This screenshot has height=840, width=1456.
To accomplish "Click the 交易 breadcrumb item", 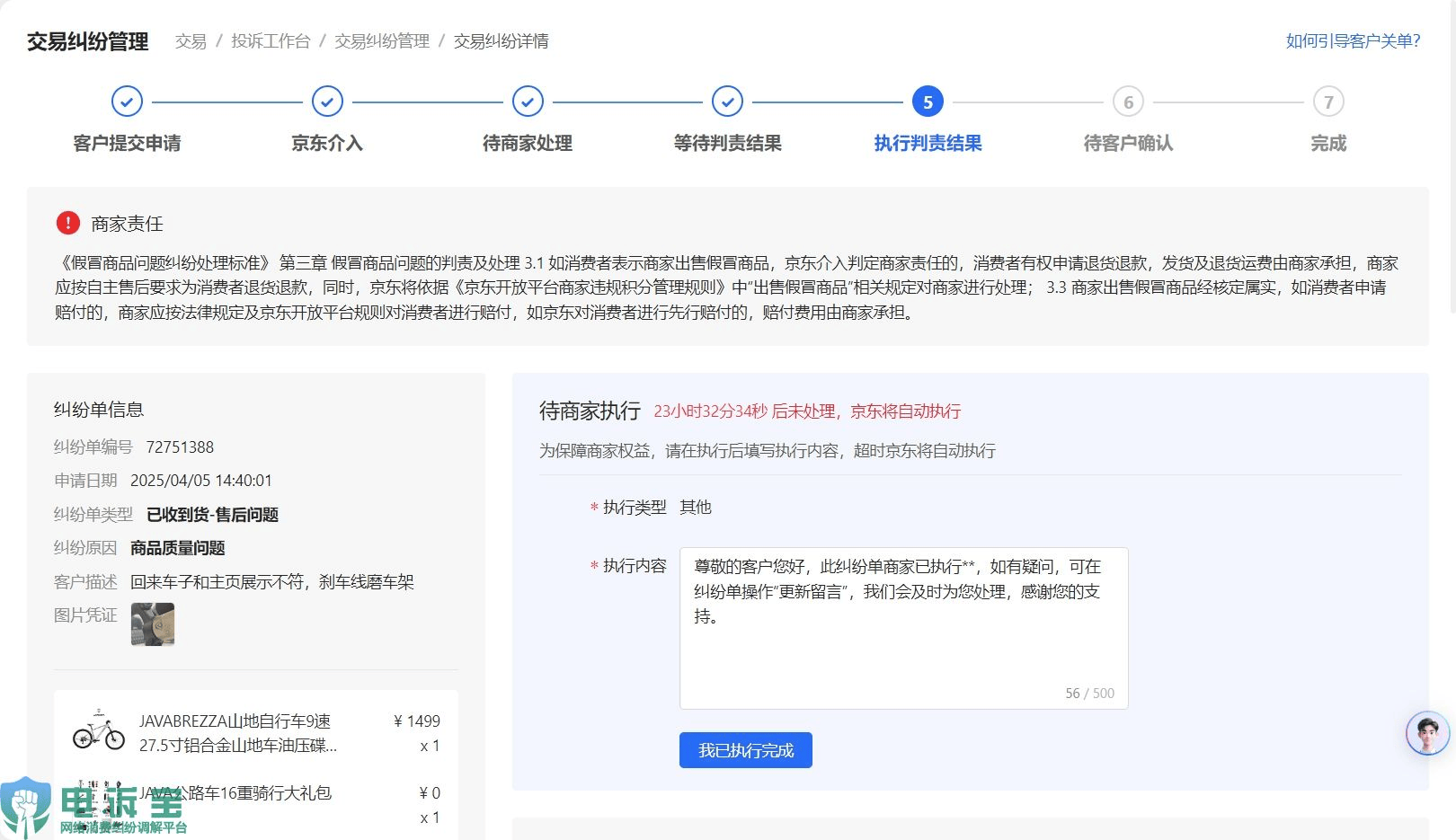I will click(x=190, y=40).
